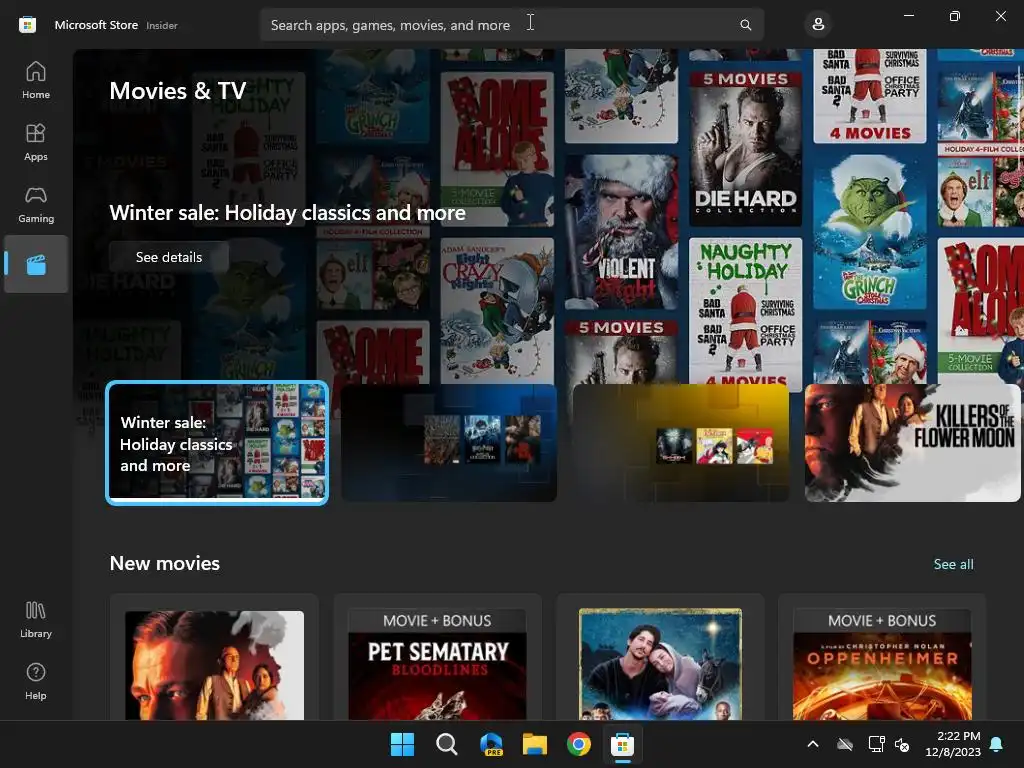Select the yellow anime collection carousel card
1024x768 pixels.
pos(681,443)
